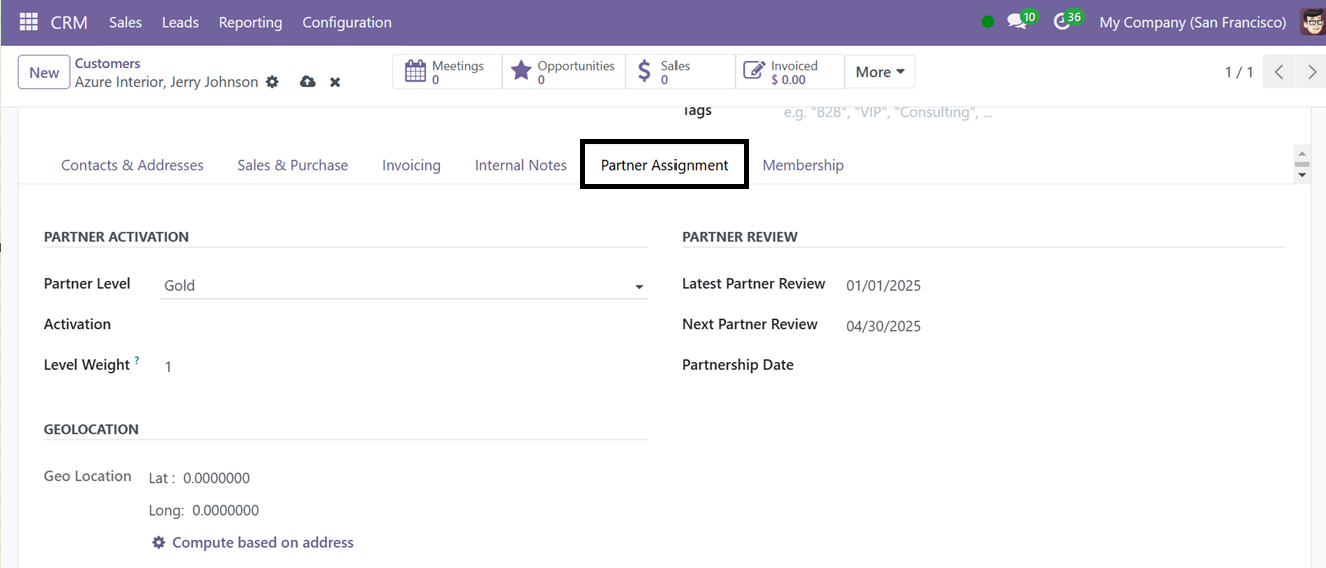
Task: Open the Leads menu
Action: [x=180, y=22]
